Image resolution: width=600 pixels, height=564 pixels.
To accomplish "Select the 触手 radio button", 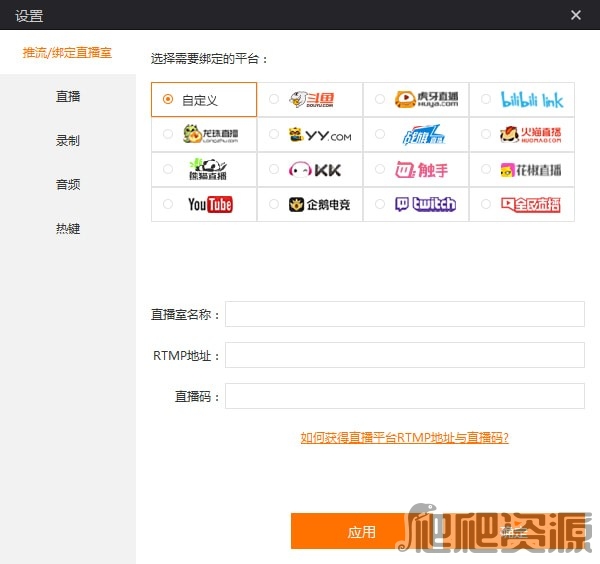I will click(380, 169).
